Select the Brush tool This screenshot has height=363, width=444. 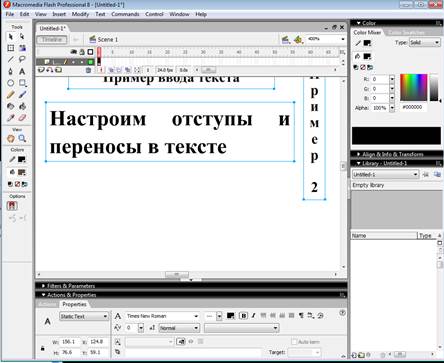click(22, 95)
